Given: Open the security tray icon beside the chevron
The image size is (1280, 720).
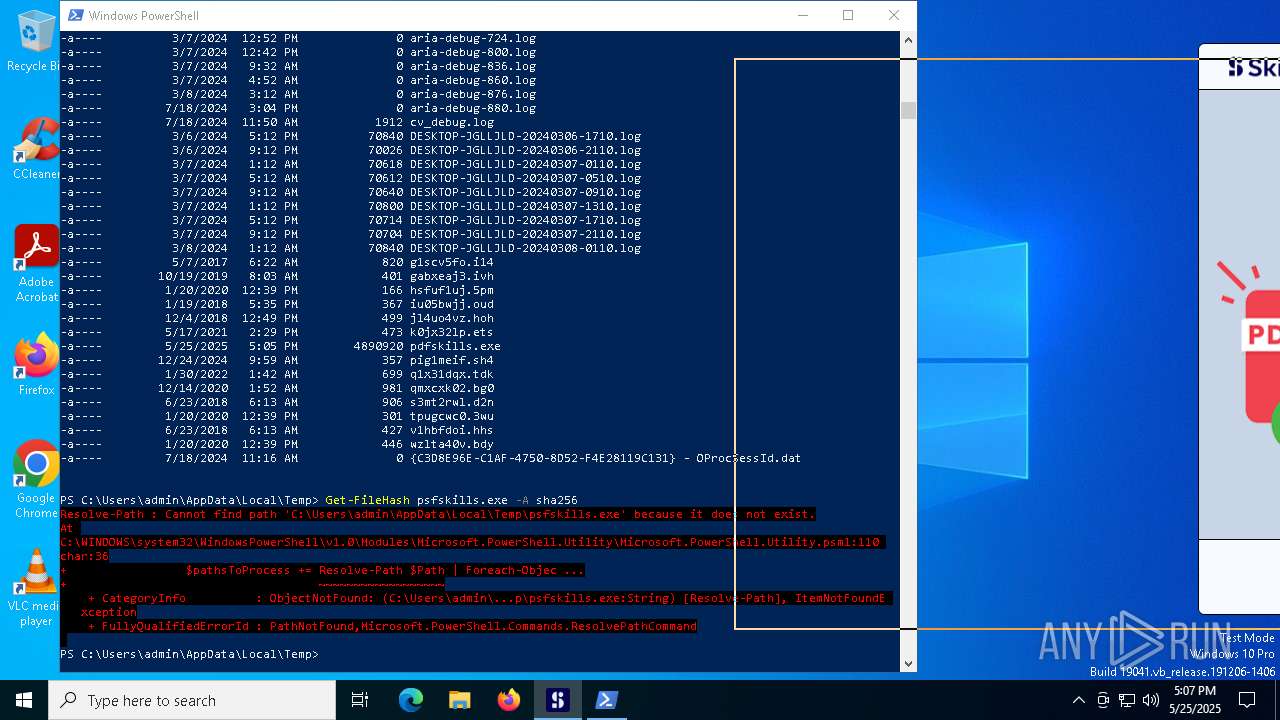Looking at the screenshot, I should (1103, 700).
